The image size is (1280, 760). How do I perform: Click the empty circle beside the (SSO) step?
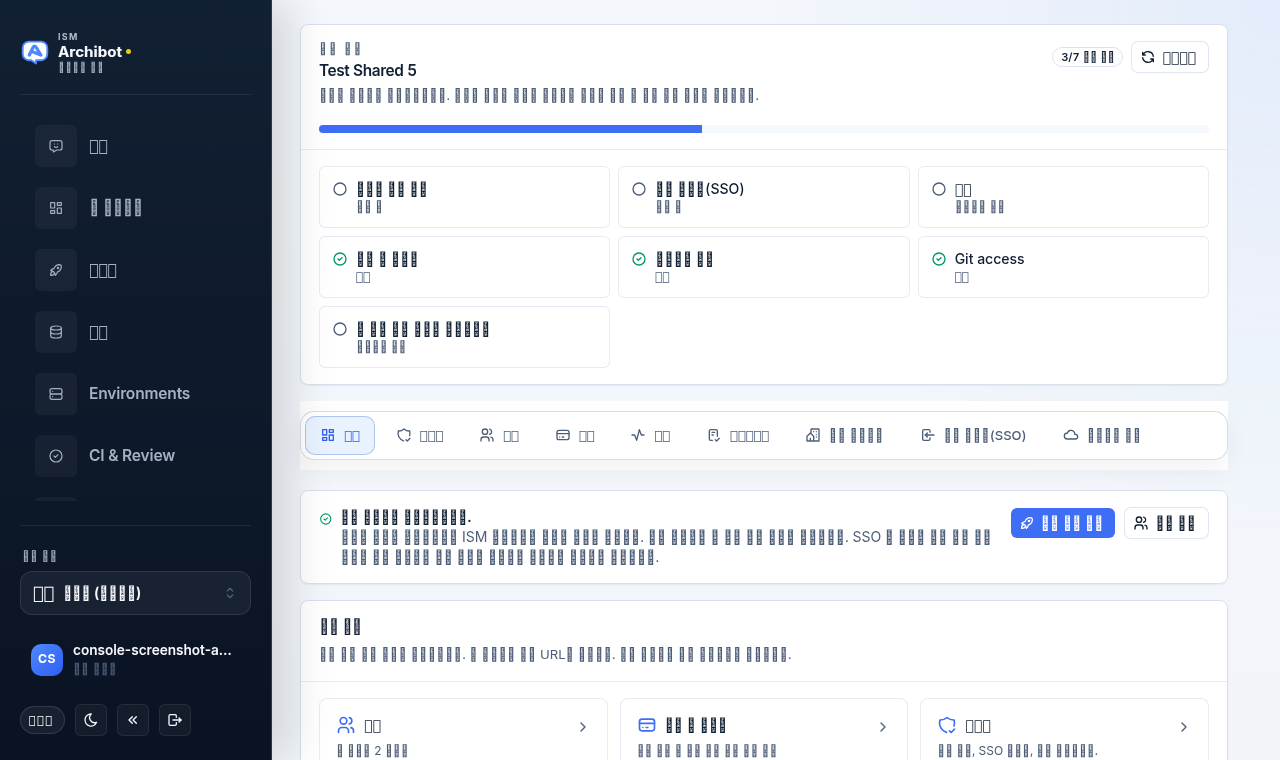[x=639, y=189]
